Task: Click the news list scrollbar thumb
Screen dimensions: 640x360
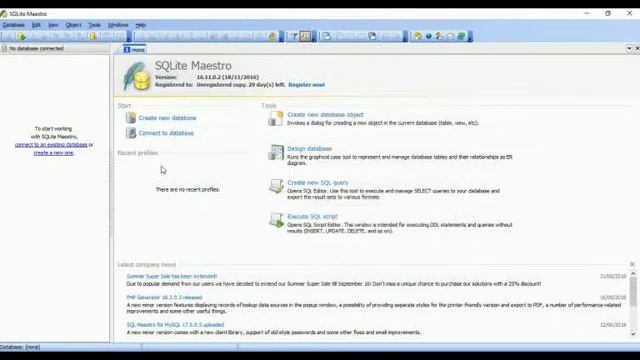Action: [x=633, y=291]
